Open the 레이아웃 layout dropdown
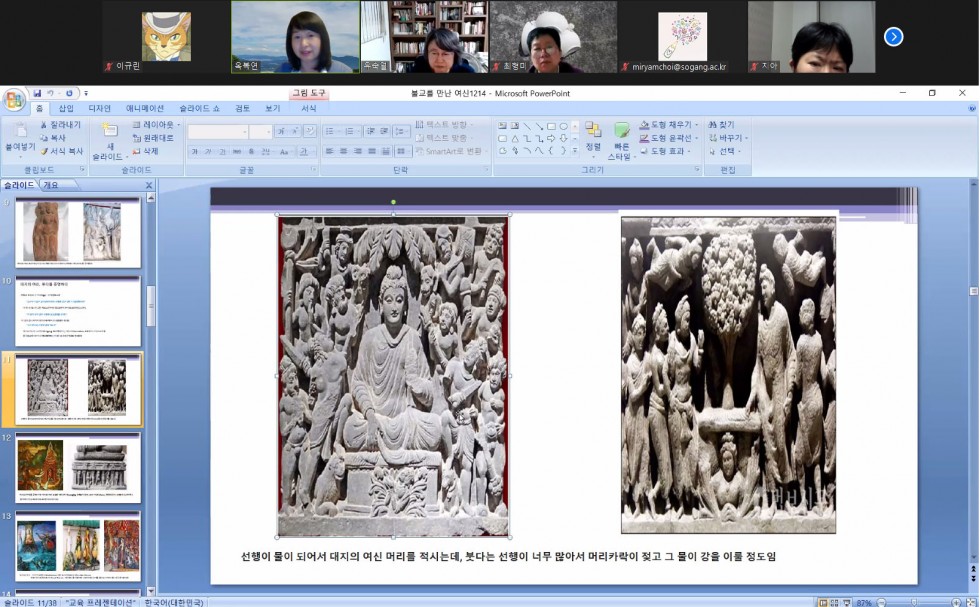The width and height of the screenshot is (980, 607). click(156, 125)
